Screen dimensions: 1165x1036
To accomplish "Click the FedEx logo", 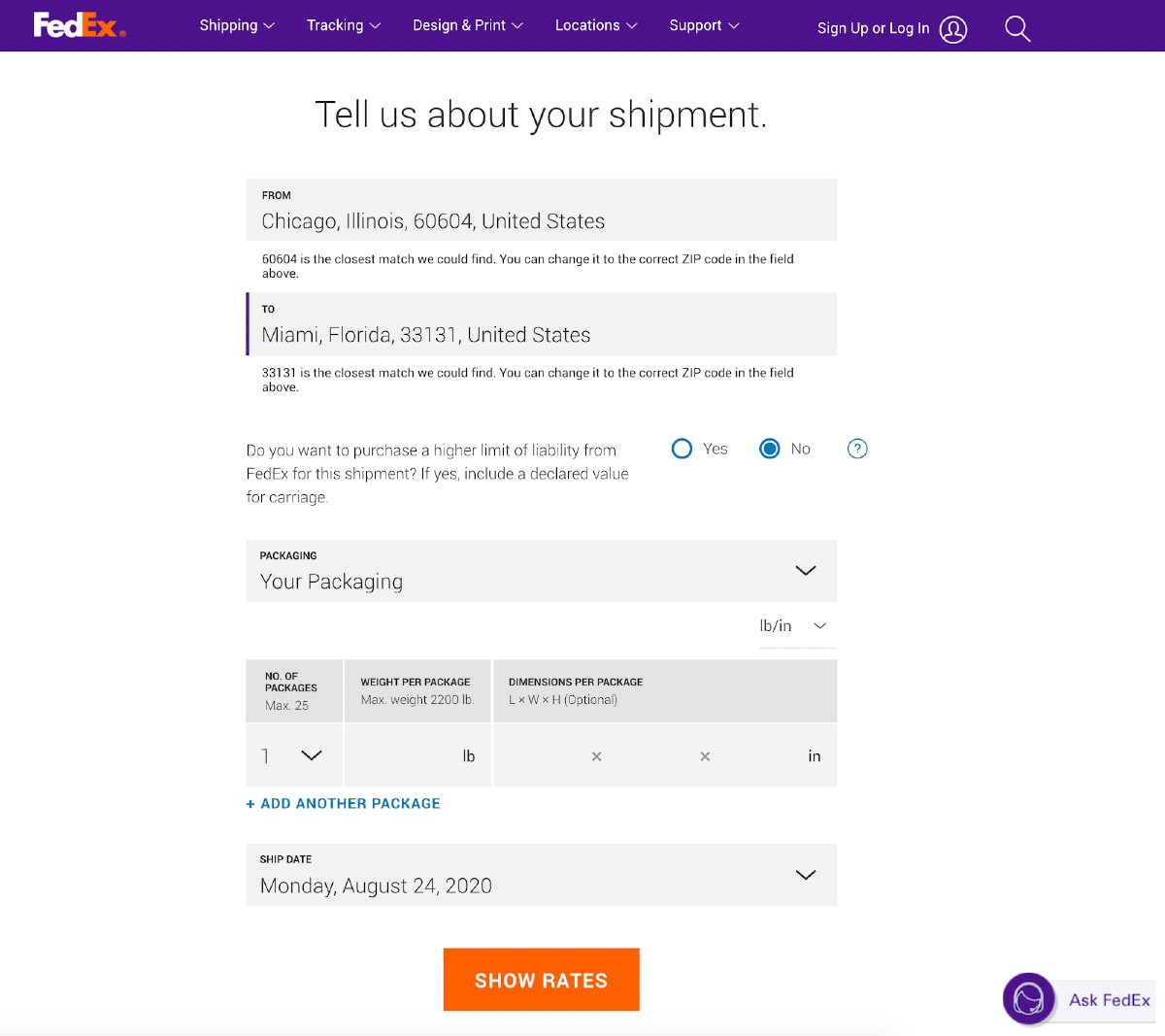I will point(80,25).
